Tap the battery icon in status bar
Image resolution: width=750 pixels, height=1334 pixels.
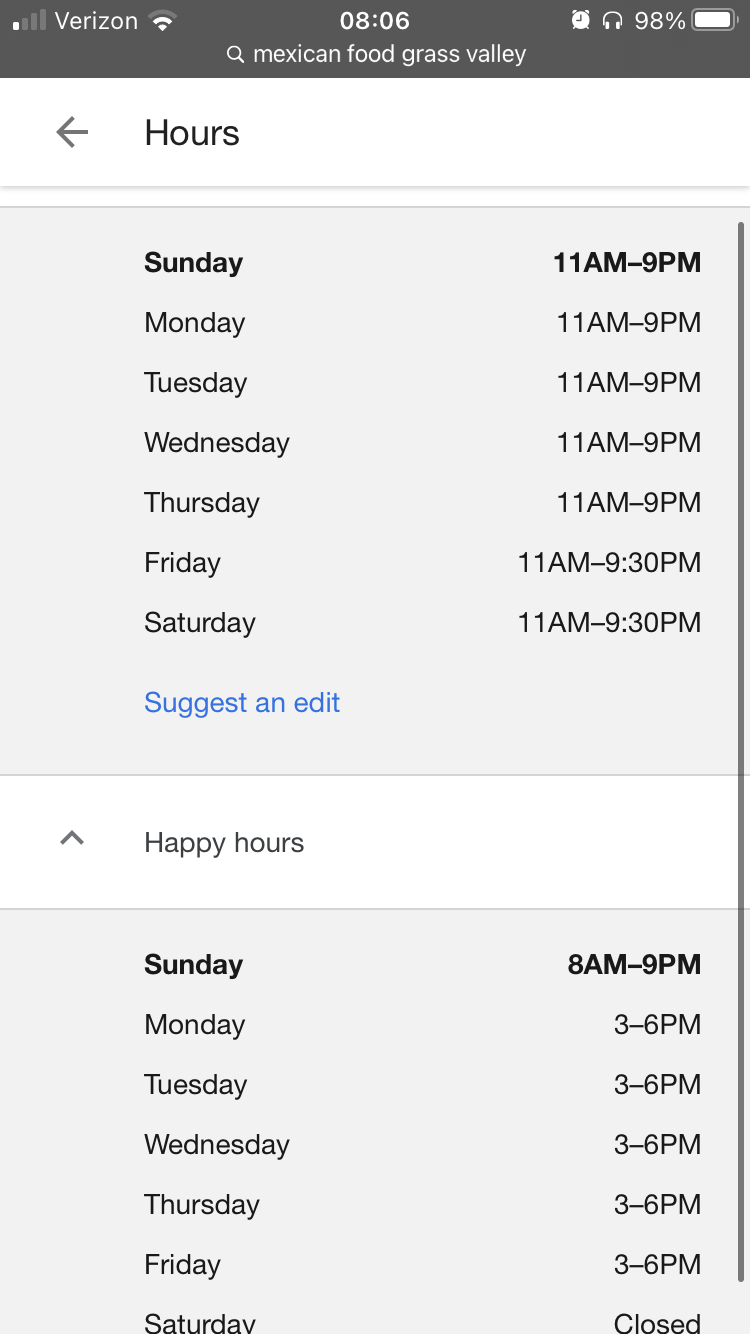point(715,20)
